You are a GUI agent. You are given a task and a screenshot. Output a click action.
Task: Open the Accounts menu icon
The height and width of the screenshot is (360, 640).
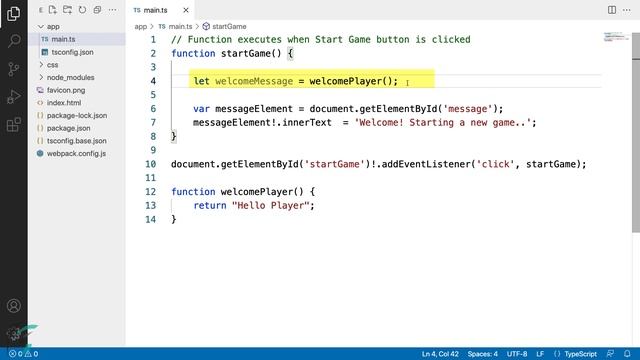pos(13,306)
